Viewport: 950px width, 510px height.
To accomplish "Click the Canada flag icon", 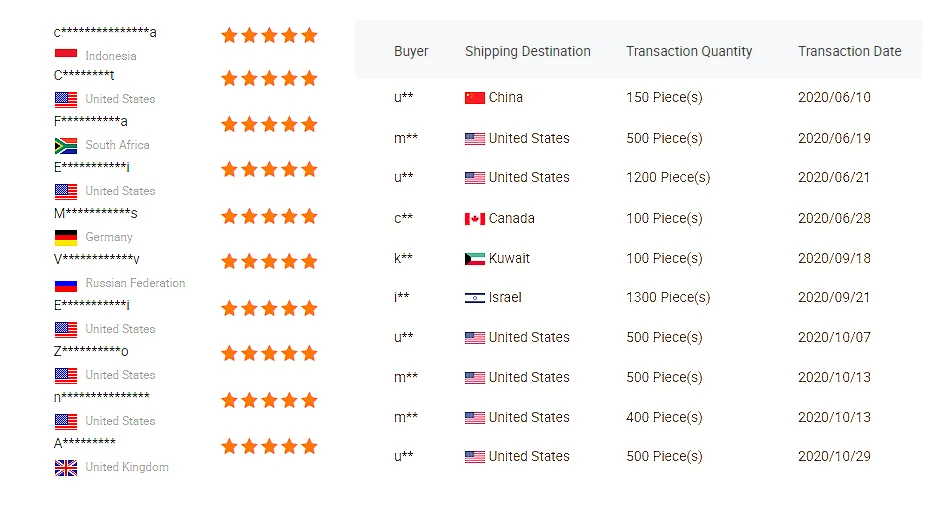I will tap(475, 219).
